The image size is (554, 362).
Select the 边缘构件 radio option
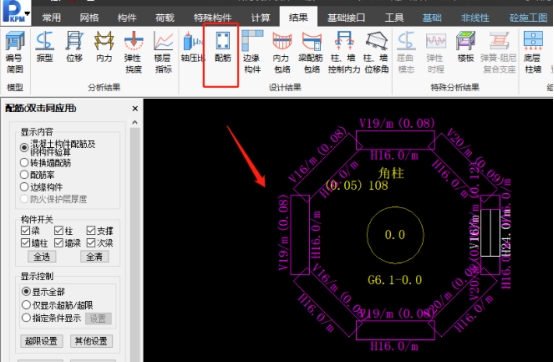click(24, 187)
